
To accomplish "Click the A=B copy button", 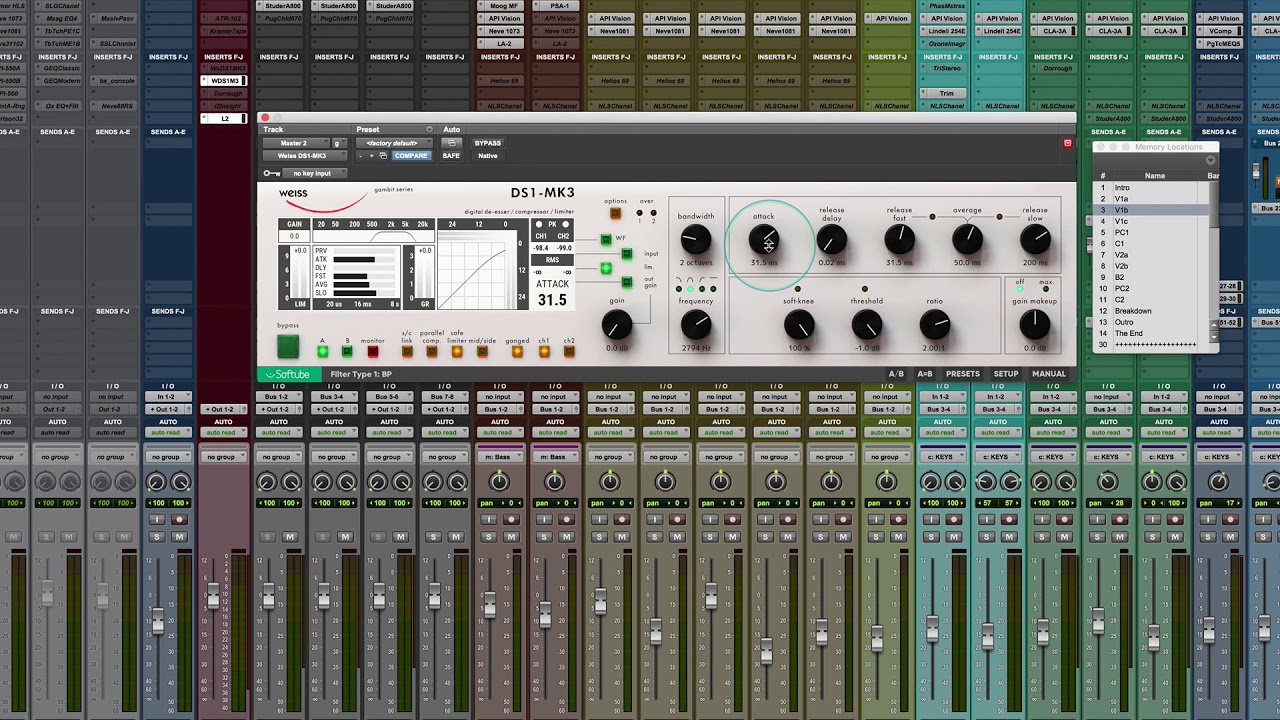I will click(x=925, y=374).
